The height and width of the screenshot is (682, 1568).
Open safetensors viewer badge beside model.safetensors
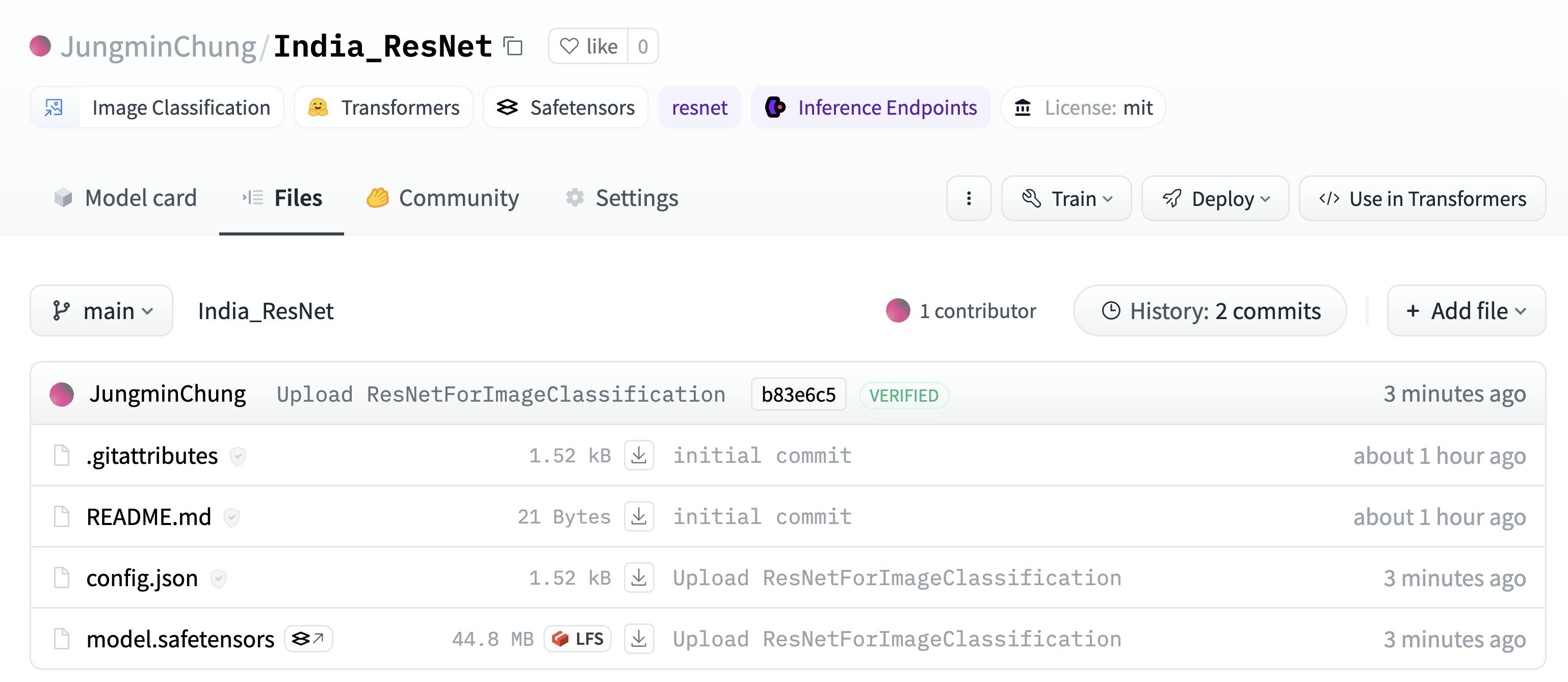tap(308, 639)
